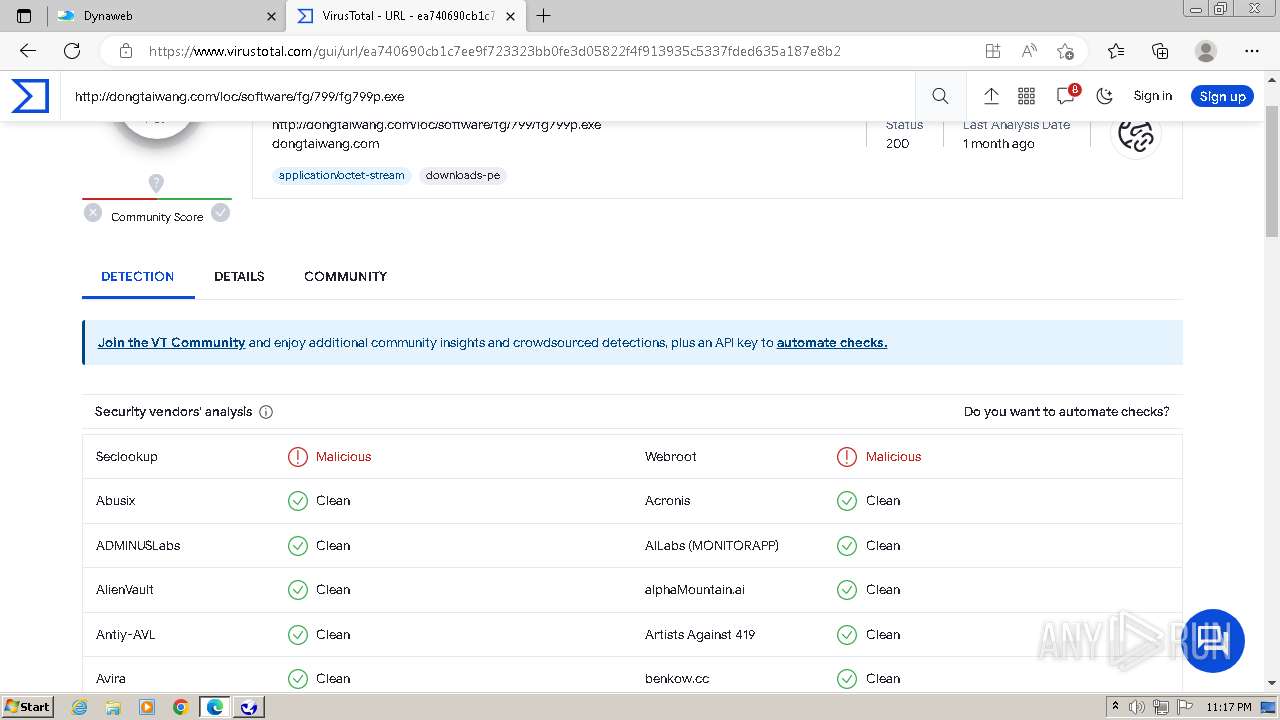
Task: Click the upload file icon
Action: pos(991,96)
